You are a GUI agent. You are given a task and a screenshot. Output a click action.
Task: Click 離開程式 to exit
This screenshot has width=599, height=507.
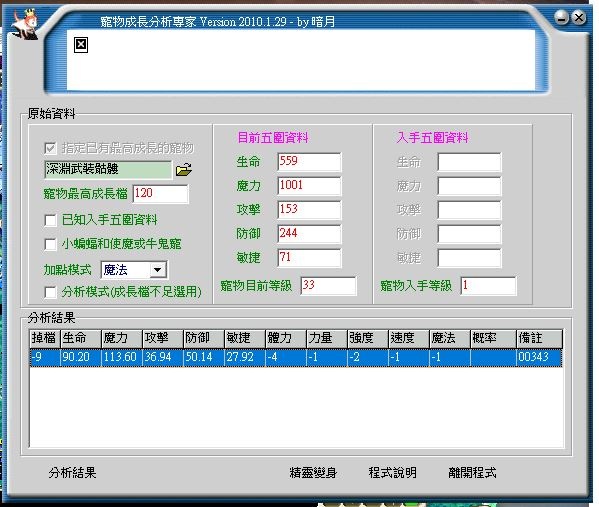[x=472, y=473]
